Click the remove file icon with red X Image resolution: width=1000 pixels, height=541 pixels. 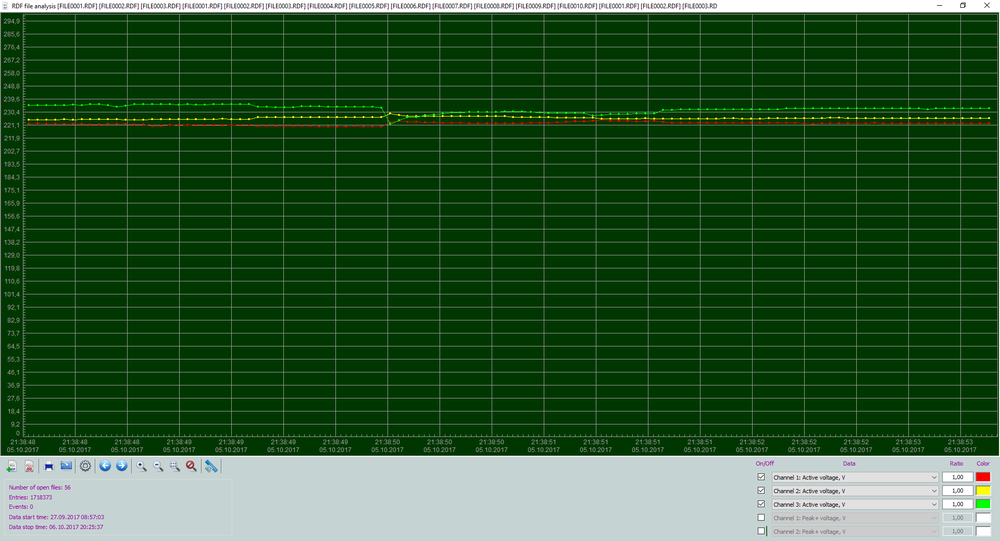click(x=29, y=466)
